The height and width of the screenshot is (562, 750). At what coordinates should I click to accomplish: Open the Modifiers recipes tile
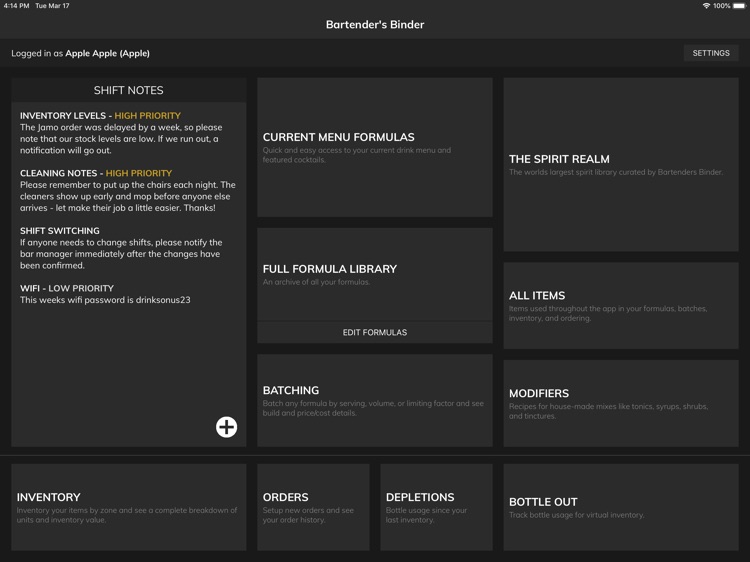(x=621, y=403)
